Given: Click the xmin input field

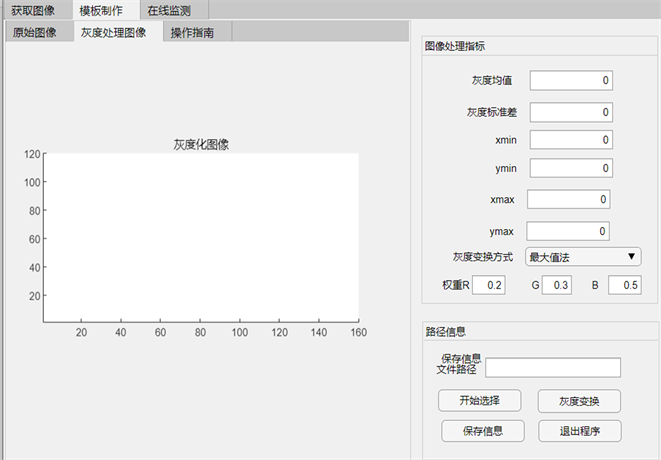Looking at the screenshot, I should [x=570, y=140].
